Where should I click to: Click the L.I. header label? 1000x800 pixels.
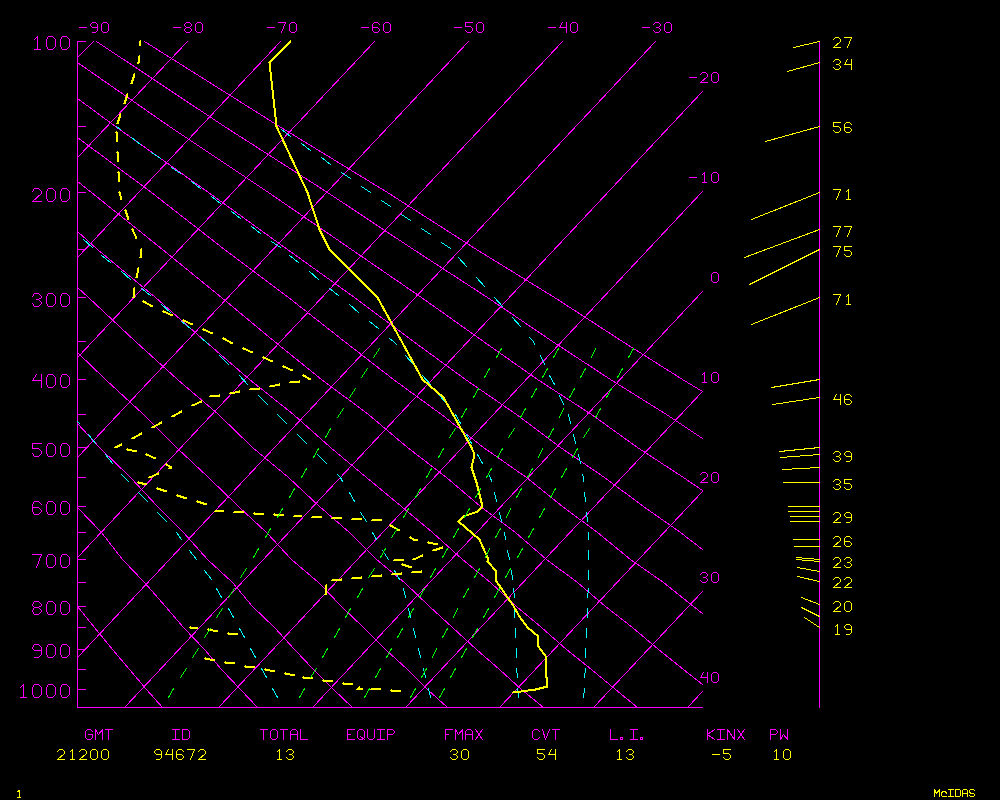[x=627, y=735]
